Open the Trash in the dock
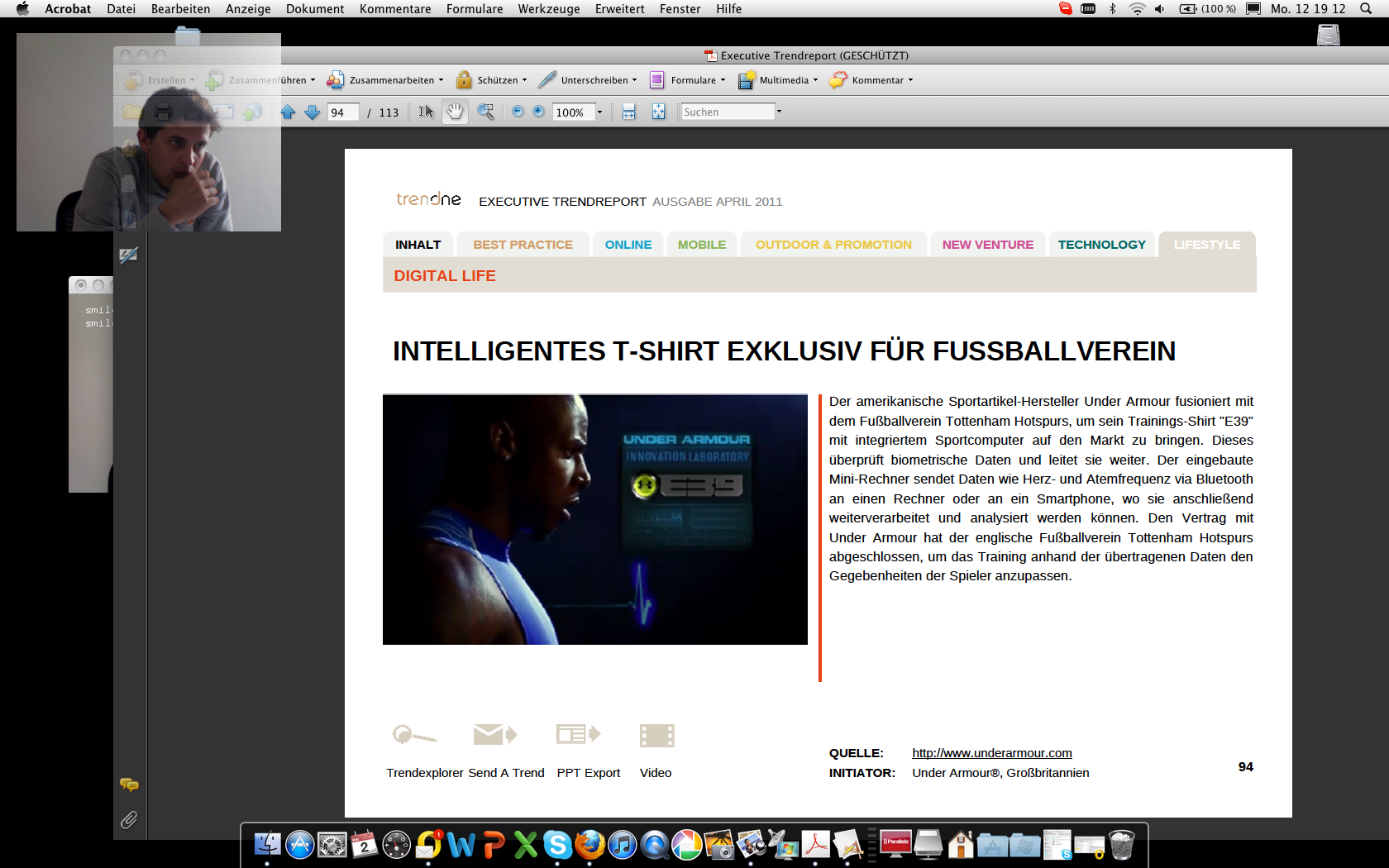1389x868 pixels. (x=1121, y=845)
